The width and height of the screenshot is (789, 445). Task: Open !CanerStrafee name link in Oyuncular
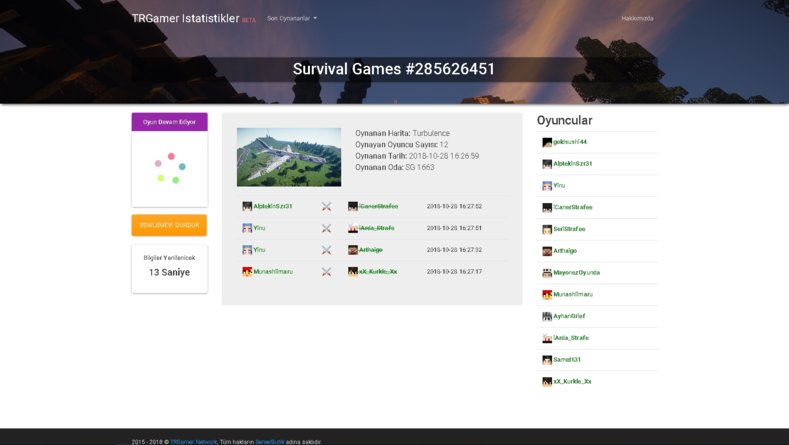573,207
